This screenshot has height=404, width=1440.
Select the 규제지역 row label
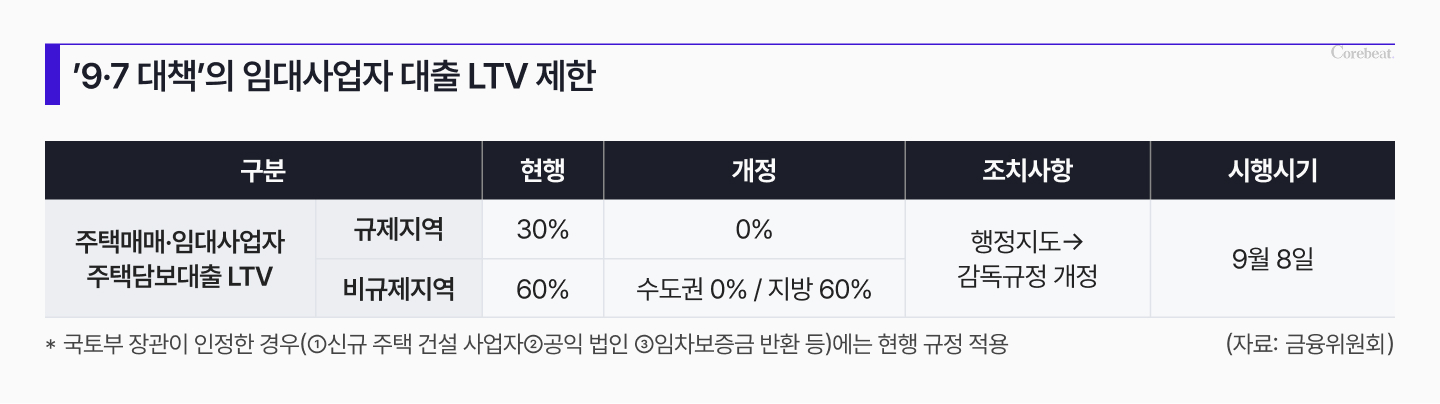click(398, 230)
